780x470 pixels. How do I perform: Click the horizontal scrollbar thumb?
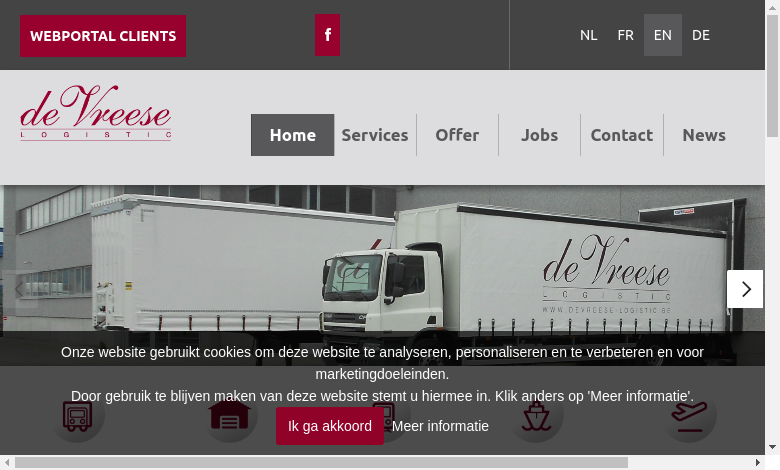coord(321,463)
